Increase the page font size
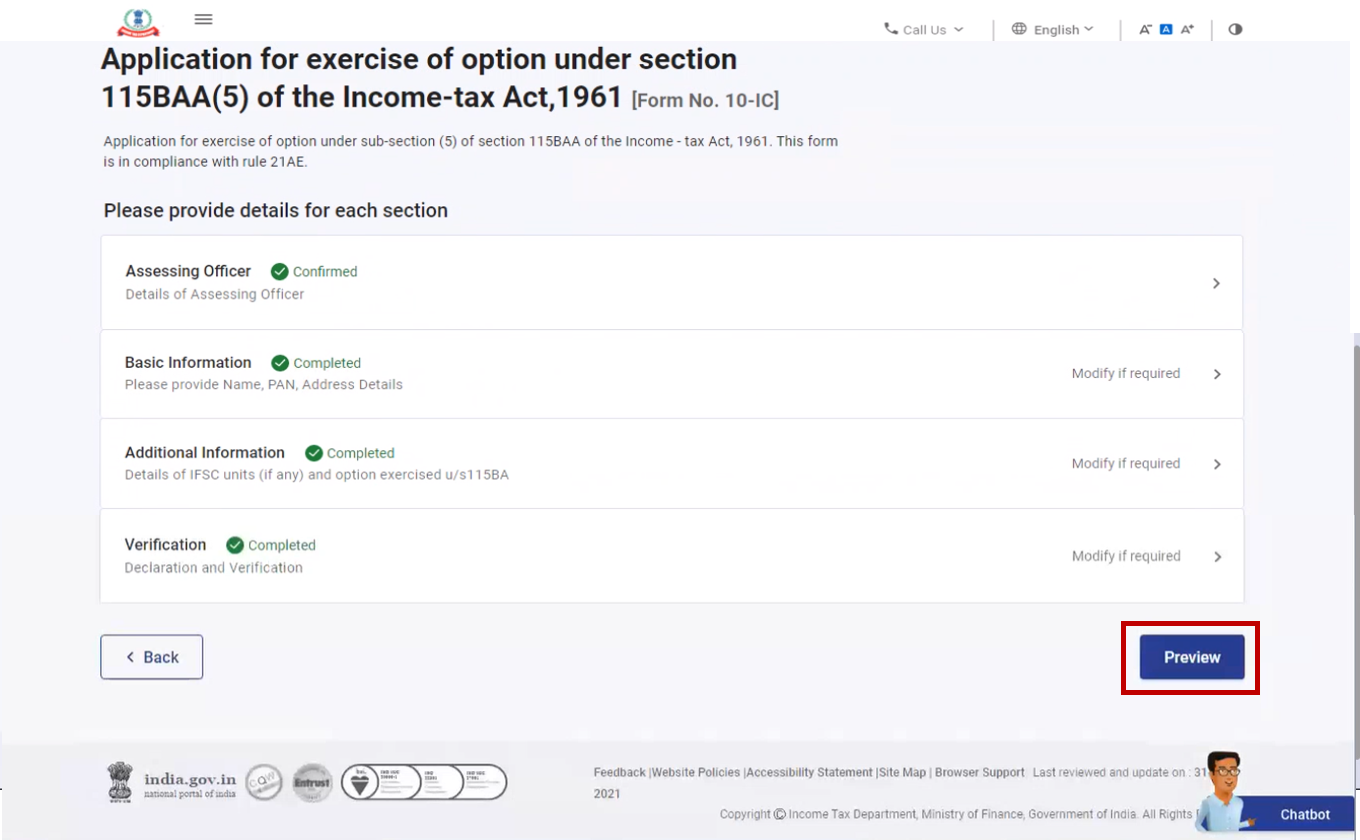 [x=1187, y=30]
